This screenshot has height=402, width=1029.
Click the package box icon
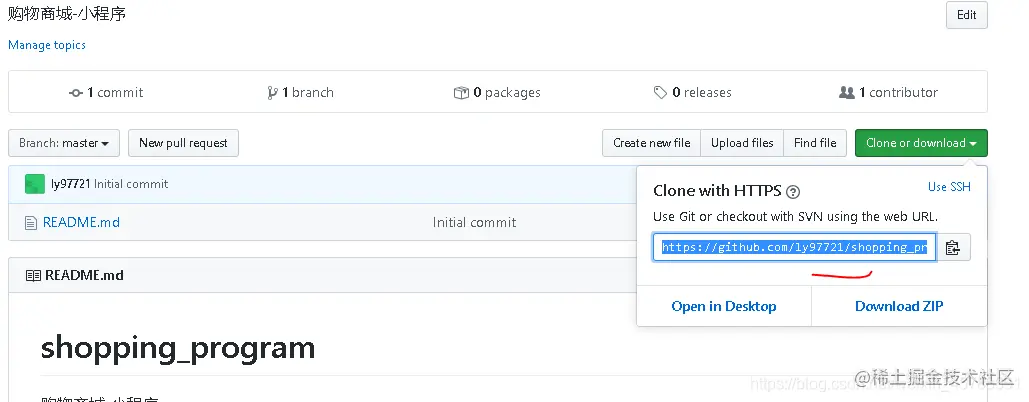click(x=461, y=93)
